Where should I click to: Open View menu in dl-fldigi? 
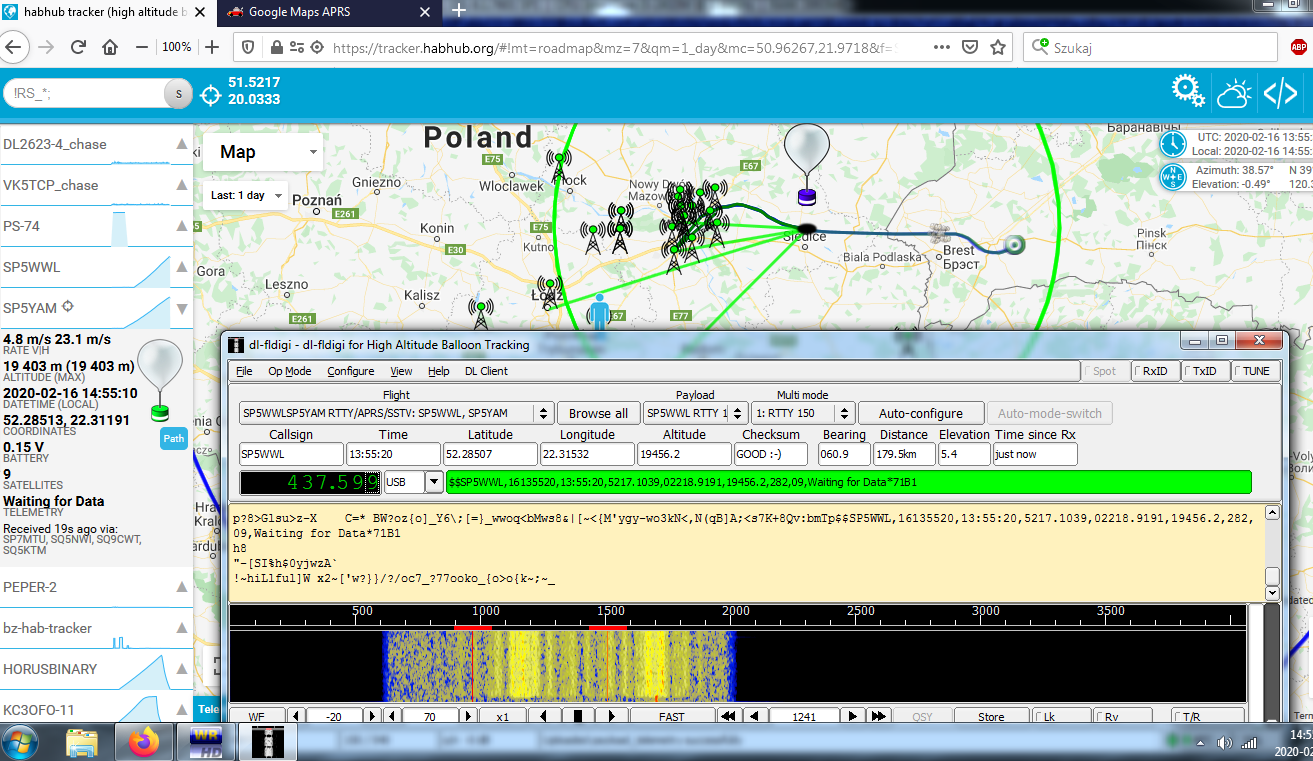click(401, 371)
